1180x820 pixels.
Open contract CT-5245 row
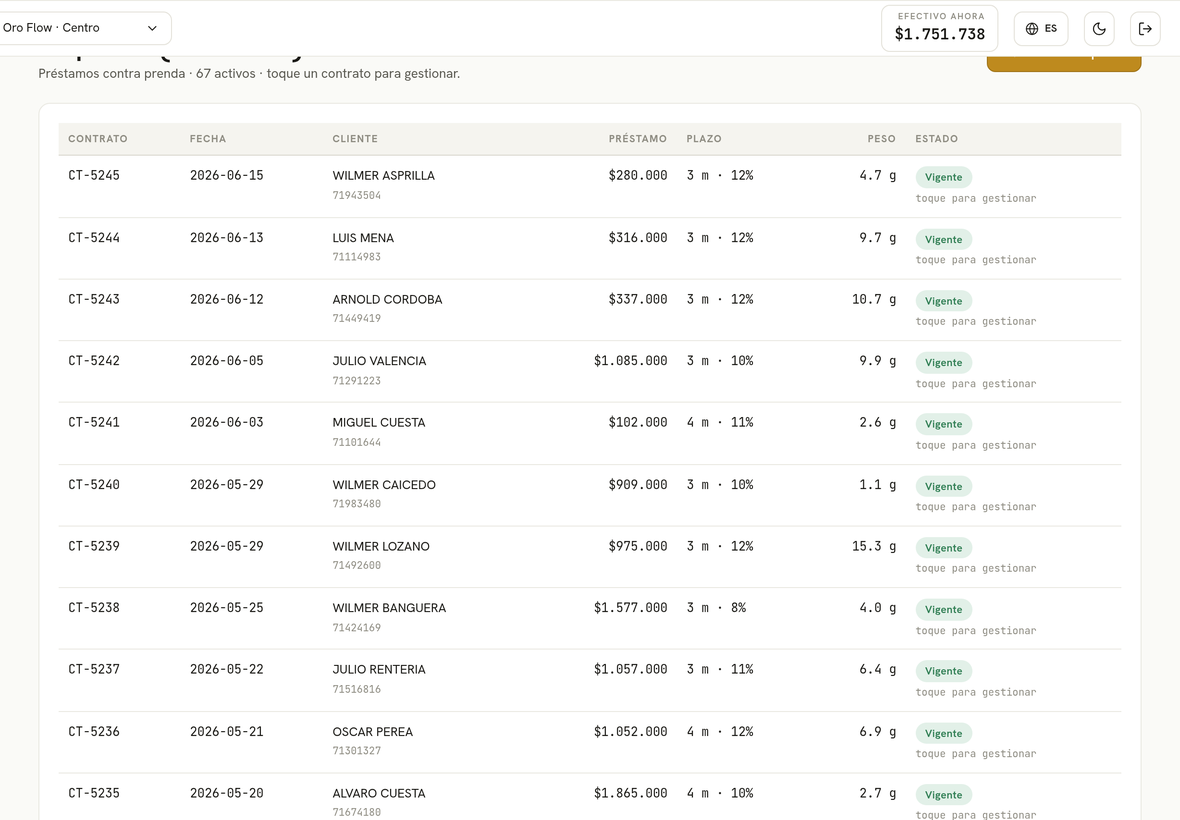(x=590, y=187)
